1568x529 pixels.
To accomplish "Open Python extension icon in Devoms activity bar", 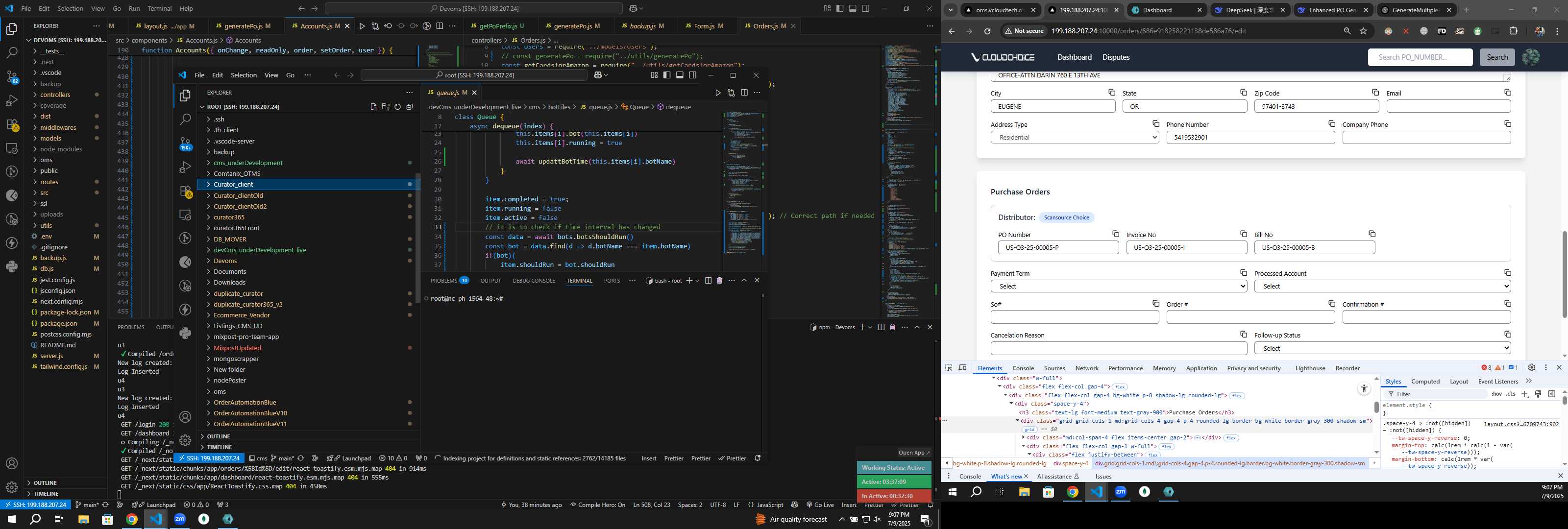I will pos(12,266).
